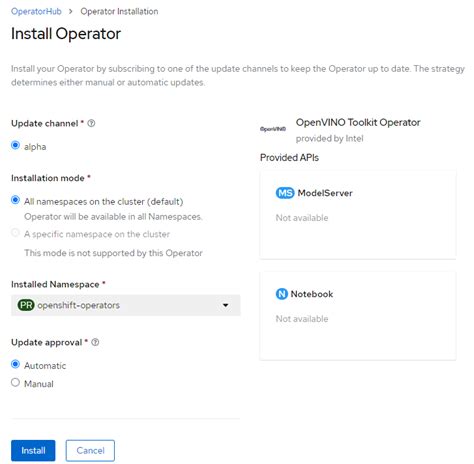Click the Install Operator page heading
The width and height of the screenshot is (474, 464).
[66, 34]
